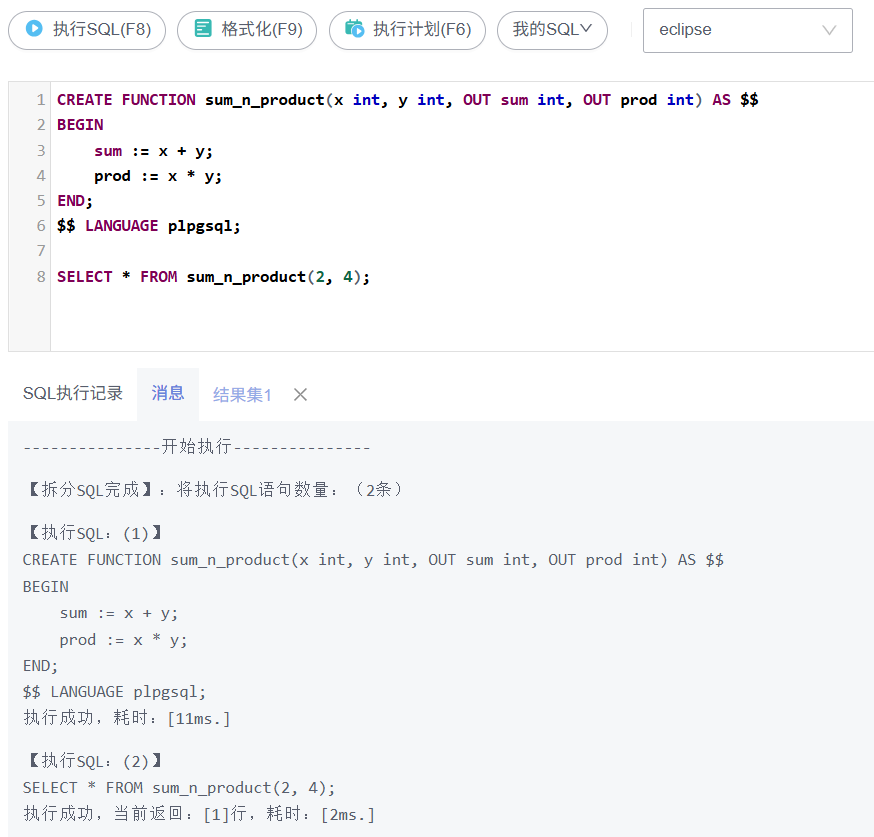Click 开始执行 header line in messages

pyautogui.click(x=196, y=446)
